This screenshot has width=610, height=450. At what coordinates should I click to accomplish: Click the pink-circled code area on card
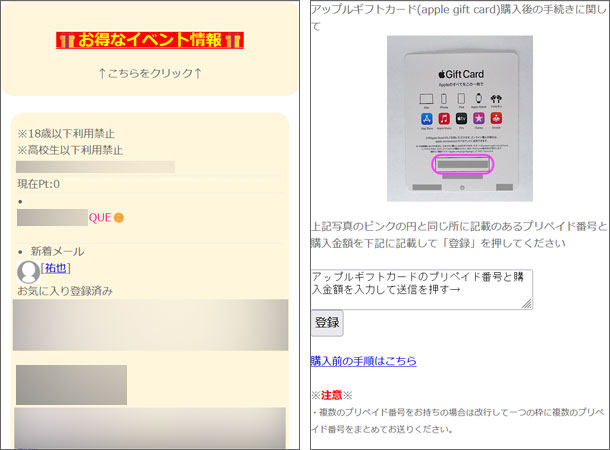click(460, 164)
